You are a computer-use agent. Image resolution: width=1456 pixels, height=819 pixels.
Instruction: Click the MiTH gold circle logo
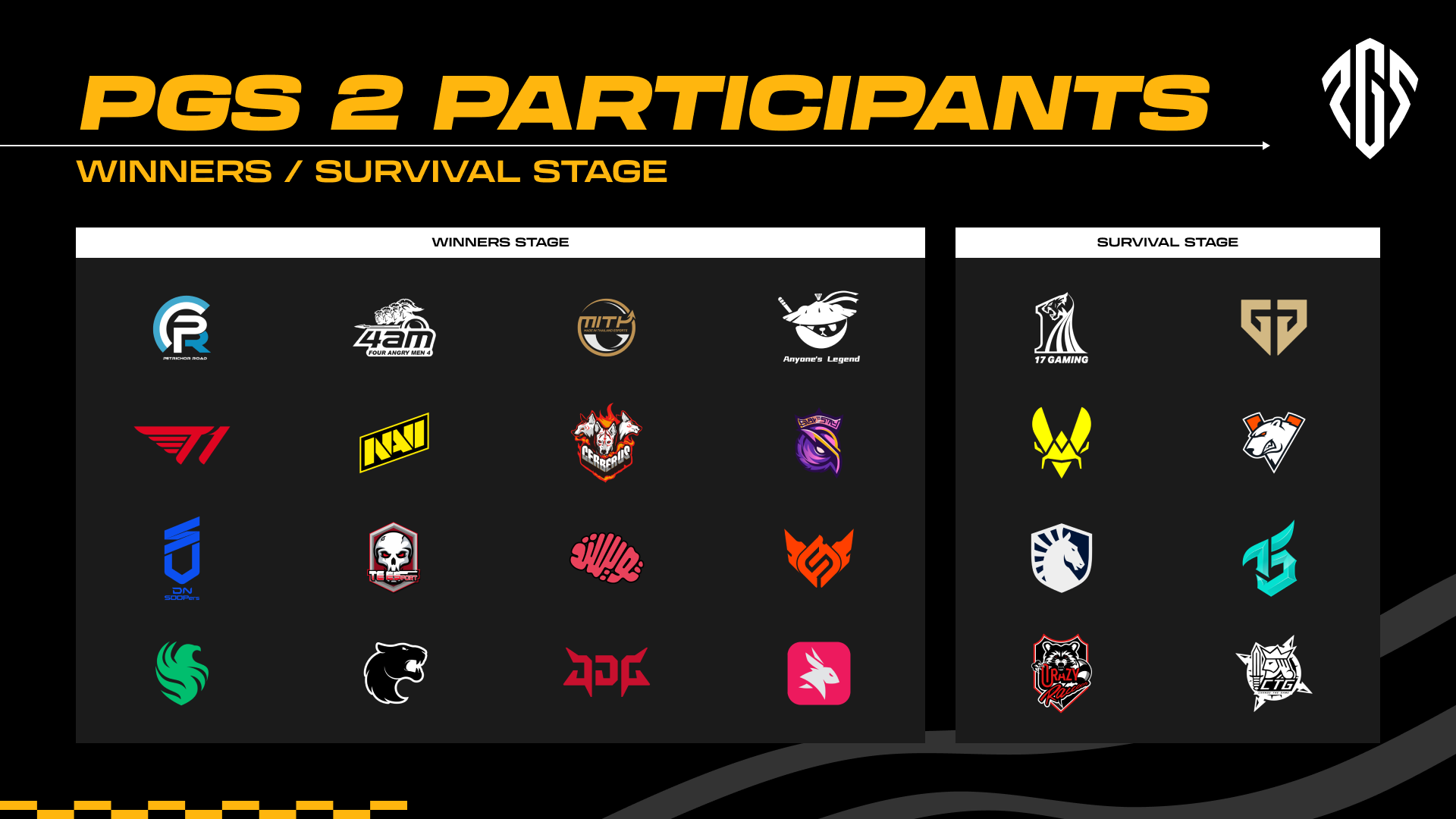point(607,328)
